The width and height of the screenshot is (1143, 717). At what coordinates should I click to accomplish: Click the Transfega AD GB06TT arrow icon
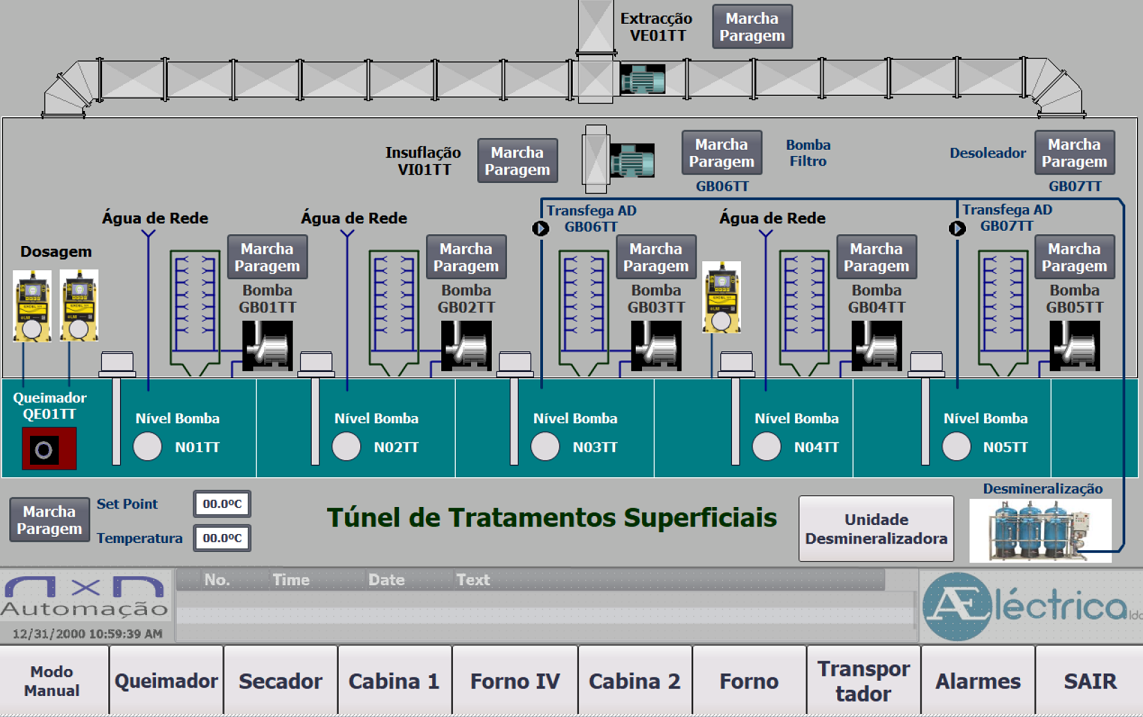tap(540, 228)
